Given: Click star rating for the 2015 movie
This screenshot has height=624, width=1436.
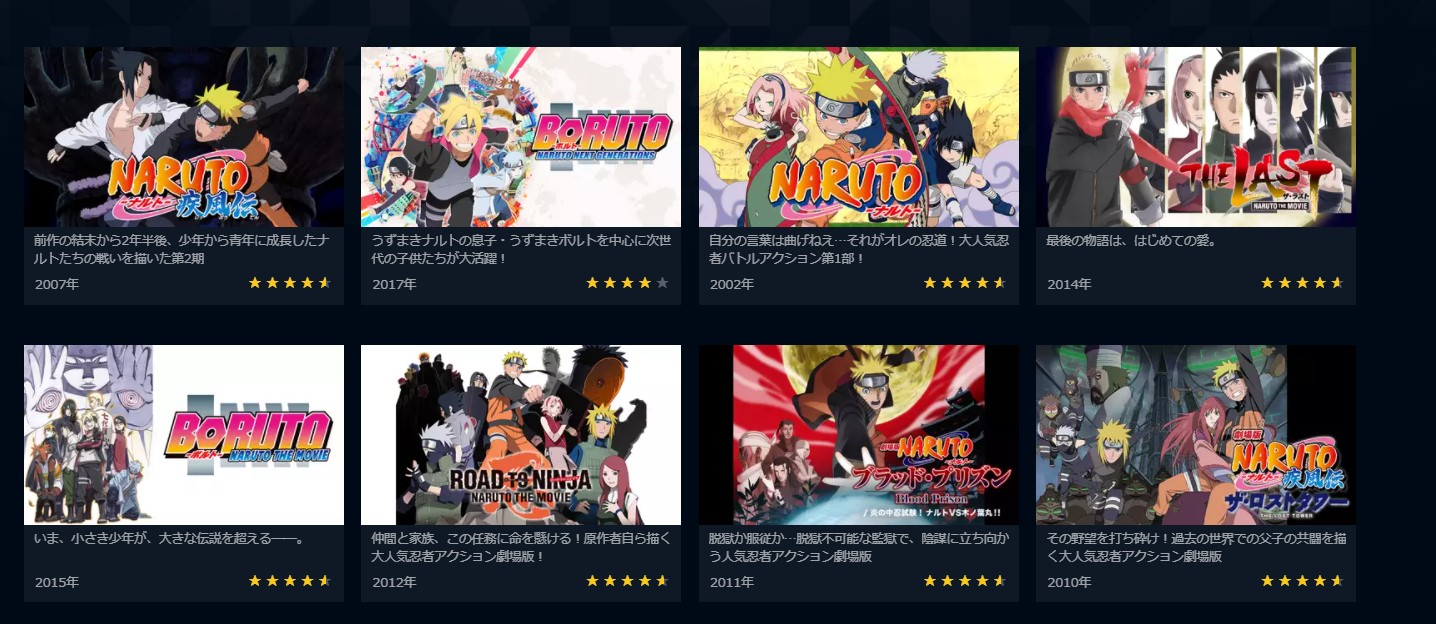Looking at the screenshot, I should coord(290,581).
